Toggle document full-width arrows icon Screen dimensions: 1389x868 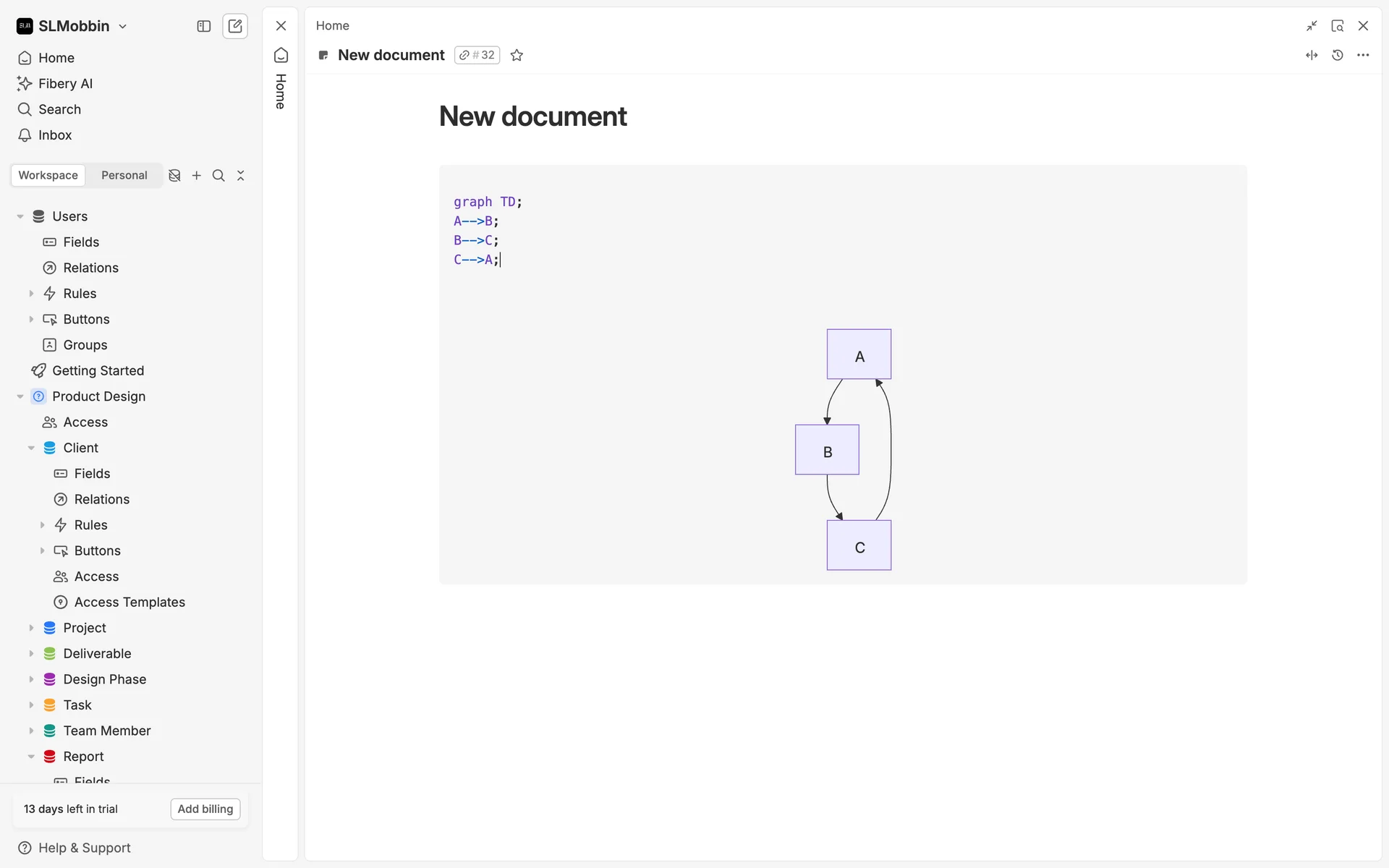[x=1312, y=55]
